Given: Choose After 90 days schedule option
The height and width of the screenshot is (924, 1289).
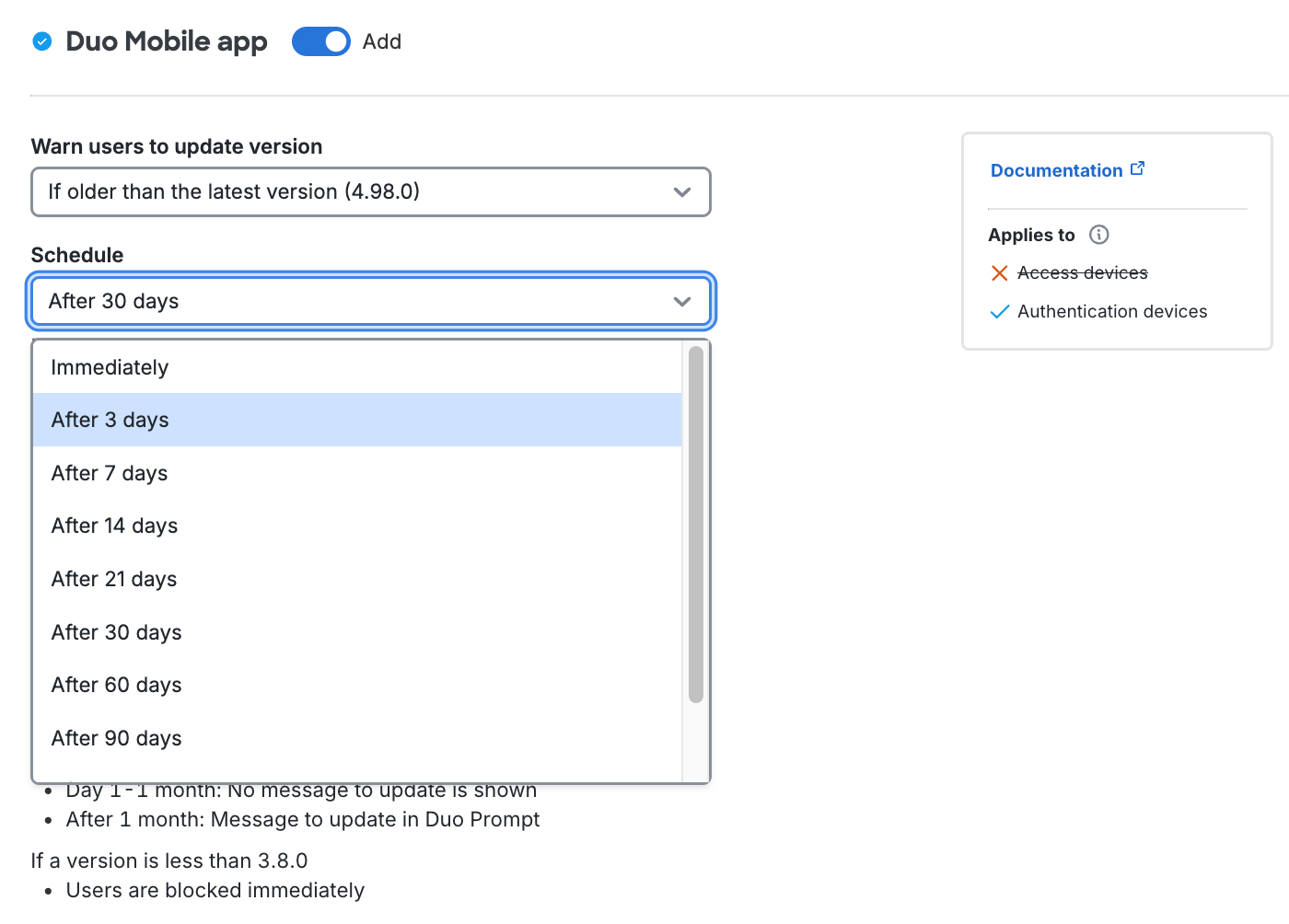Looking at the screenshot, I should click(x=116, y=738).
